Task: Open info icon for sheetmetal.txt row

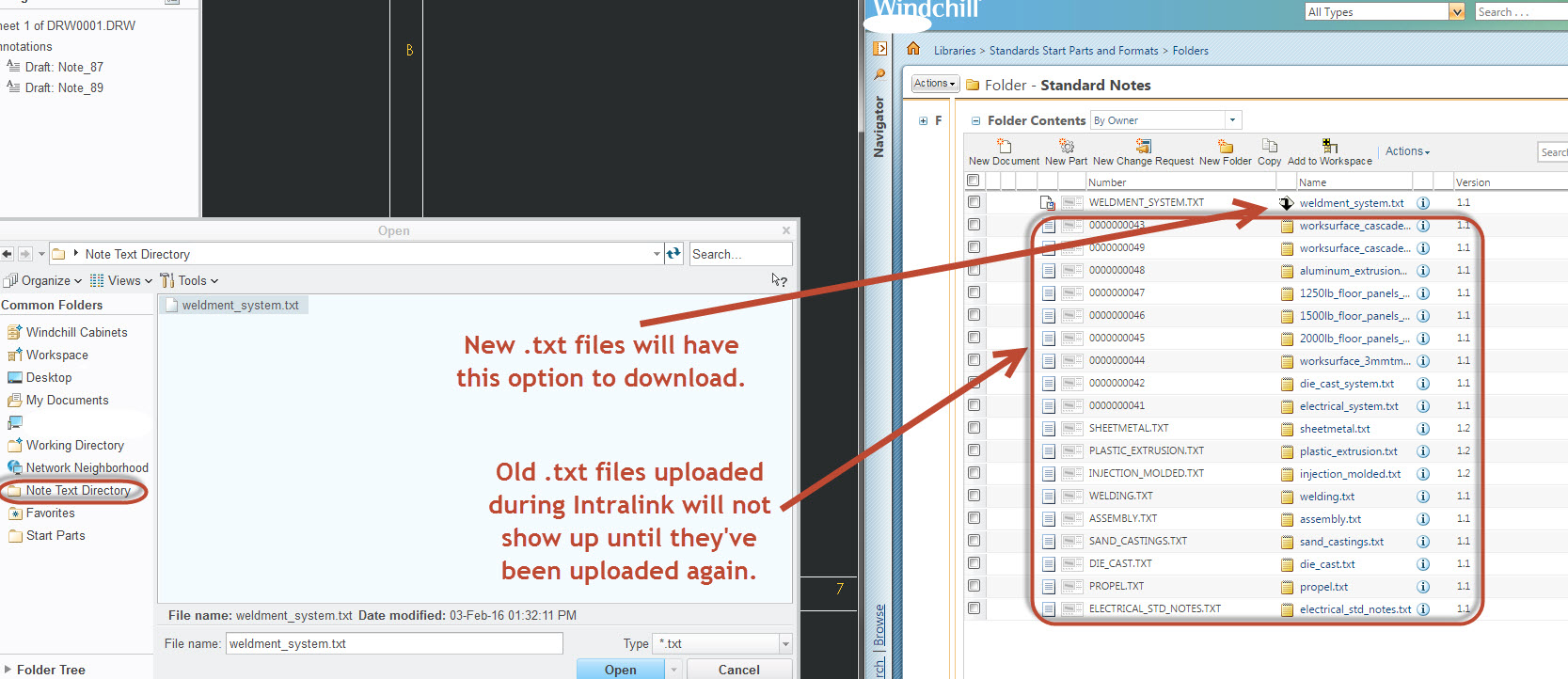Action: pyautogui.click(x=1423, y=429)
